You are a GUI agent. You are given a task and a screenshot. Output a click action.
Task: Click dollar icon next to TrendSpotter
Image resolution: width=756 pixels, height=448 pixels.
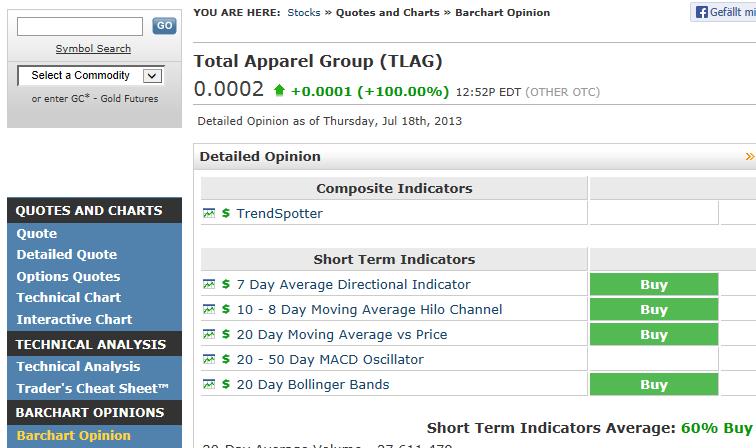(x=226, y=213)
